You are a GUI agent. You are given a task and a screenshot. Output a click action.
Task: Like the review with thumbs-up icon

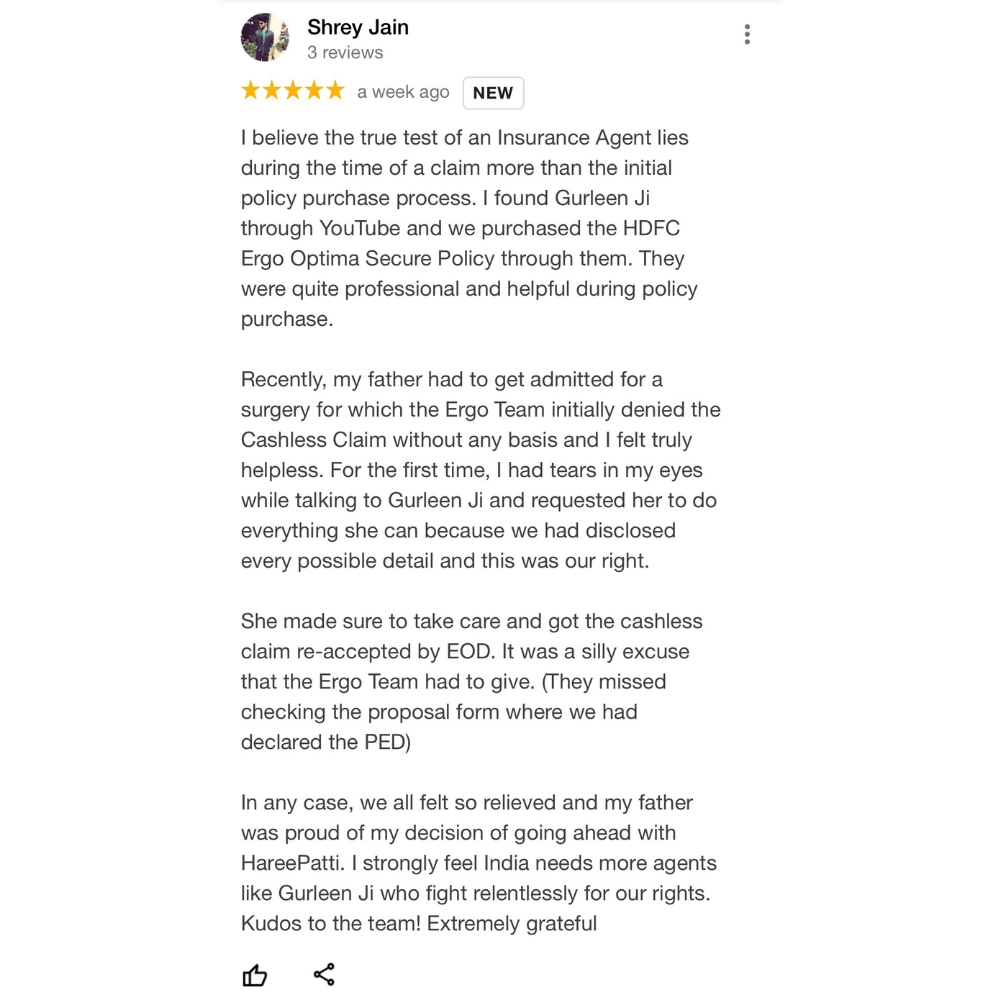pos(255,975)
